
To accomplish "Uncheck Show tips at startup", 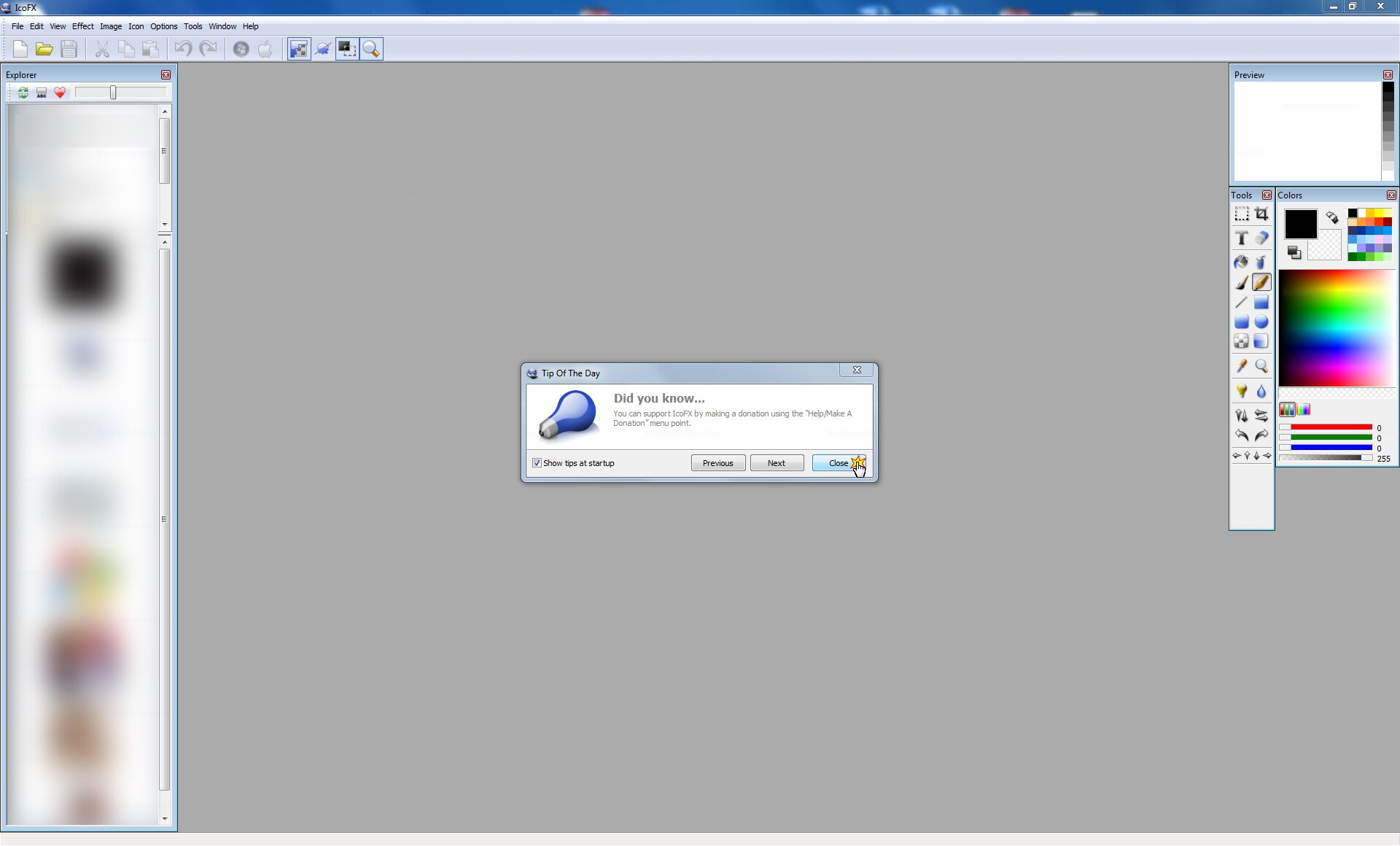I will pyautogui.click(x=537, y=463).
